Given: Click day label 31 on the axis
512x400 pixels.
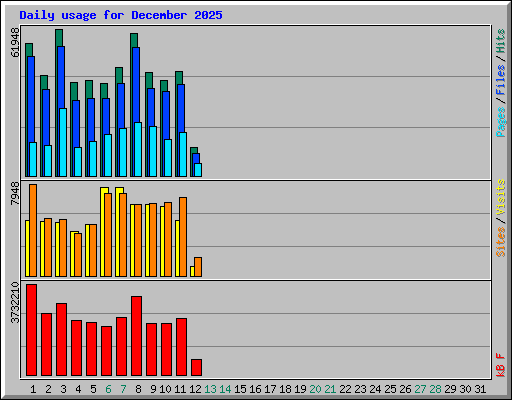Looking at the screenshot, I should (x=480, y=389).
